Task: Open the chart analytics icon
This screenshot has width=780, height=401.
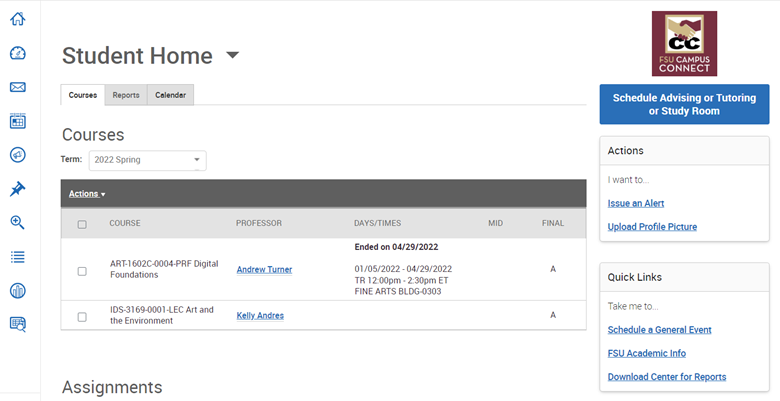Action: pyautogui.click(x=17, y=290)
